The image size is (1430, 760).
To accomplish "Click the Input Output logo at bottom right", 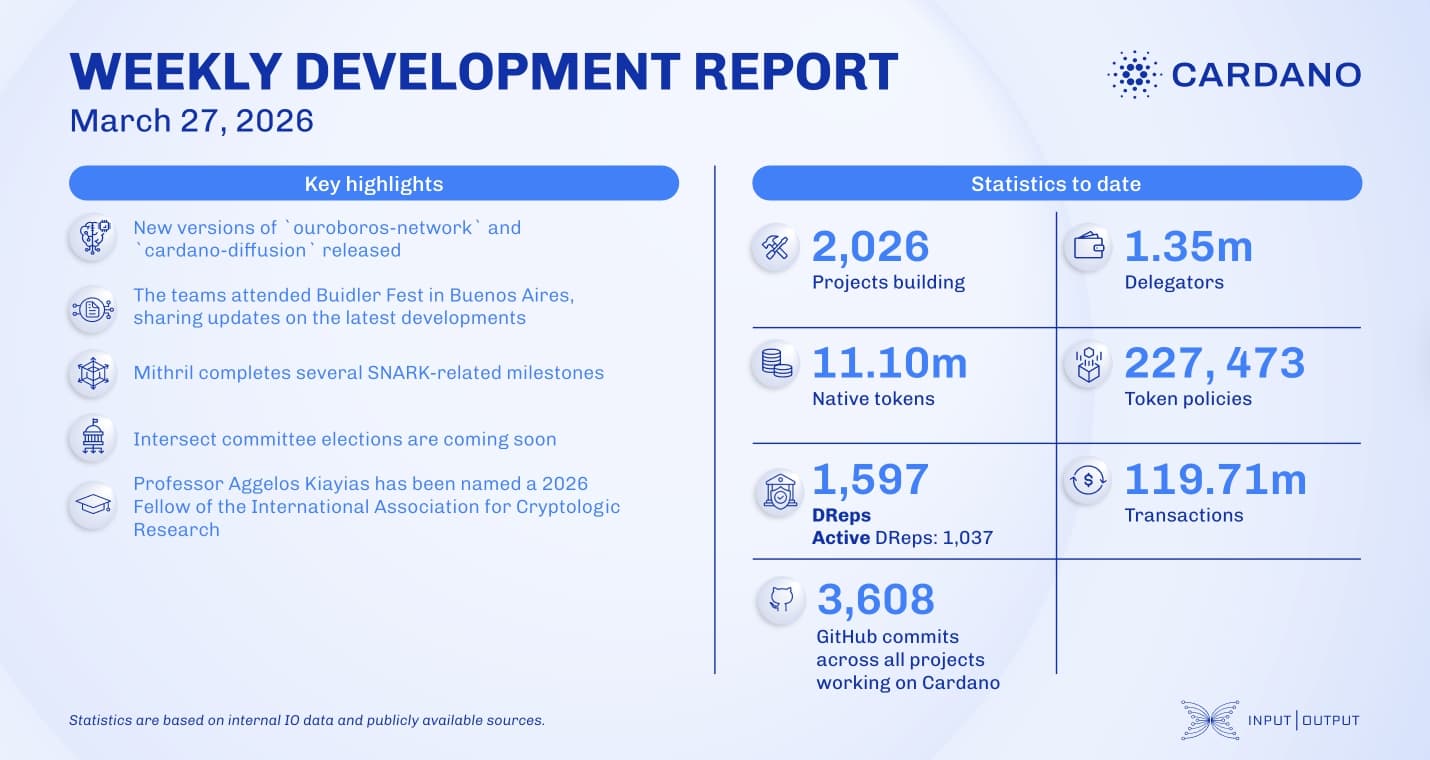I will (1270, 719).
